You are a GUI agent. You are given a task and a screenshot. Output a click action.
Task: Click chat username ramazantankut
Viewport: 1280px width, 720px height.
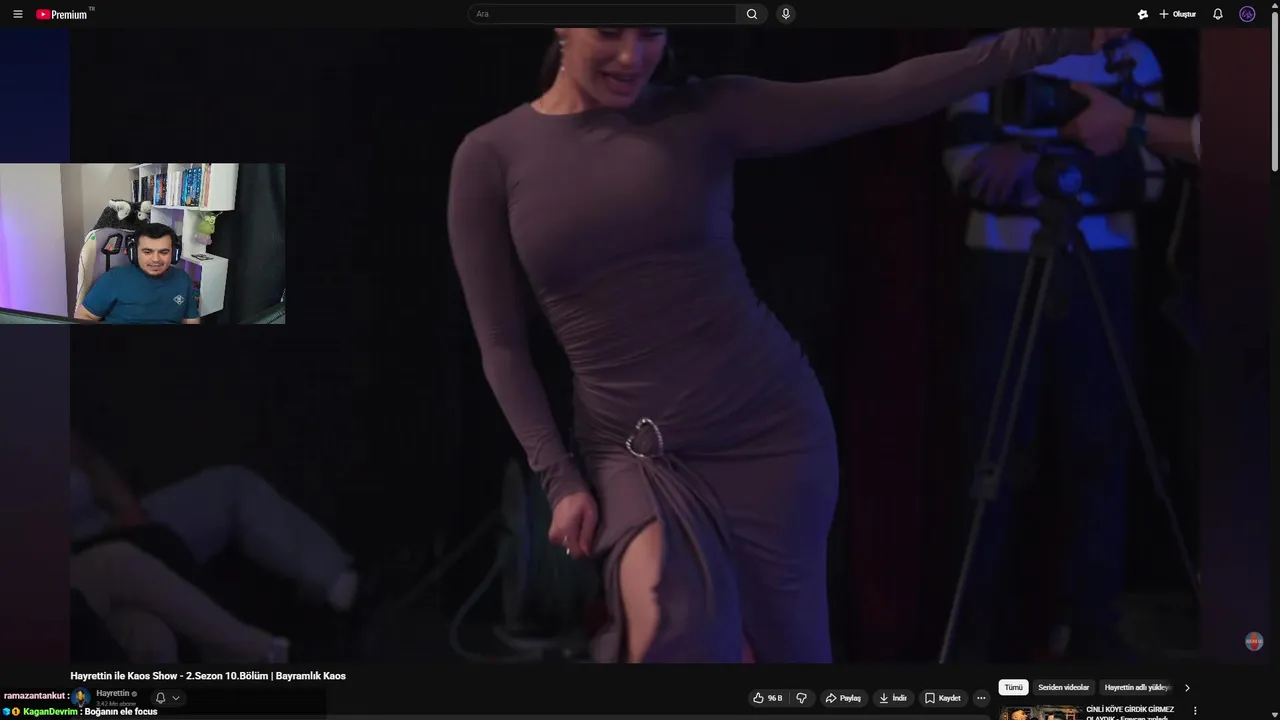(35, 696)
